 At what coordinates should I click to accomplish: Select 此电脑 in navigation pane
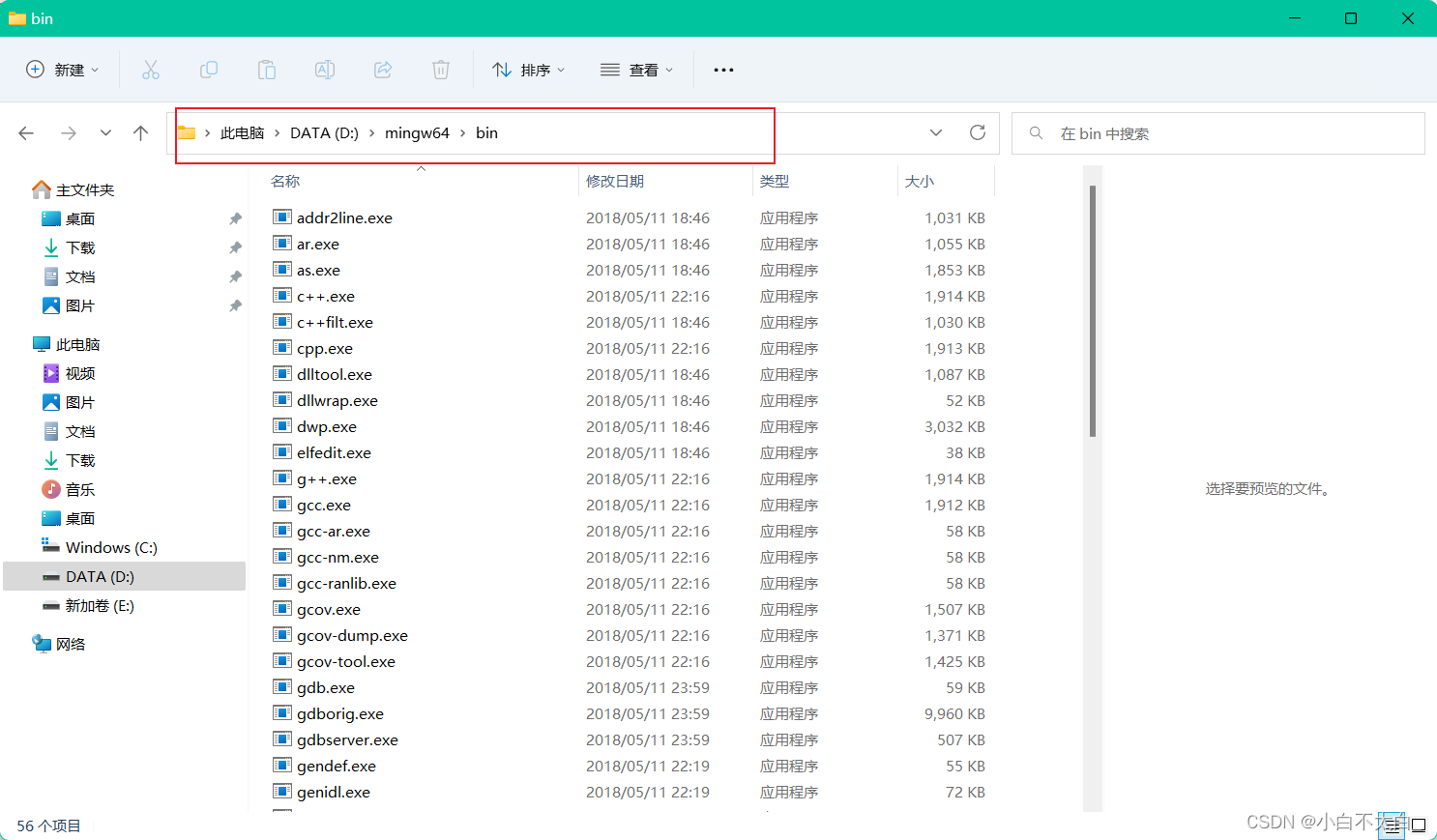pyautogui.click(x=67, y=344)
